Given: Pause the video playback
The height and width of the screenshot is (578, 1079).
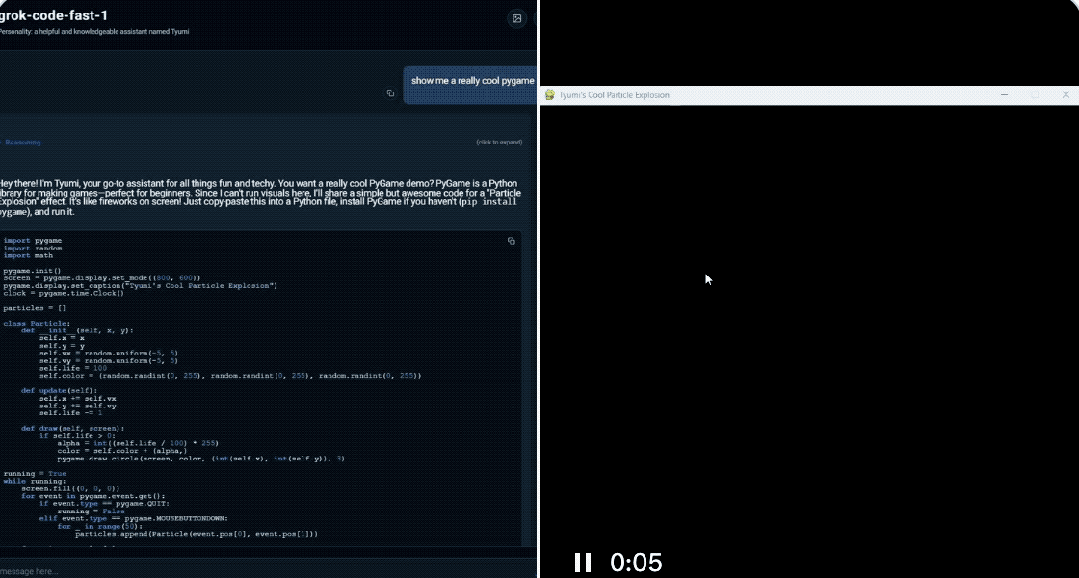Looking at the screenshot, I should [583, 562].
